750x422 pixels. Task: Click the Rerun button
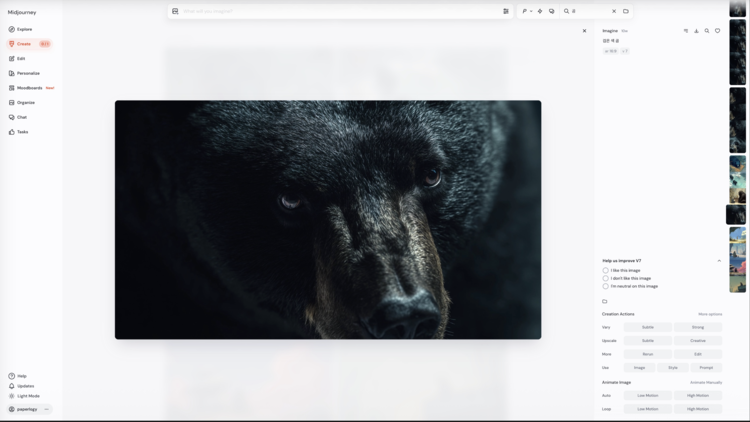click(648, 354)
